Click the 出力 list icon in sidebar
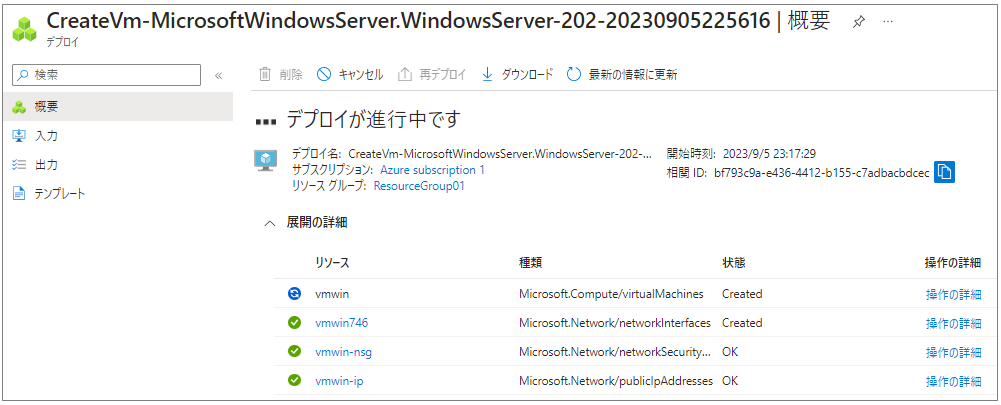The height and width of the screenshot is (405, 1001). pyautogui.click(x=19, y=165)
